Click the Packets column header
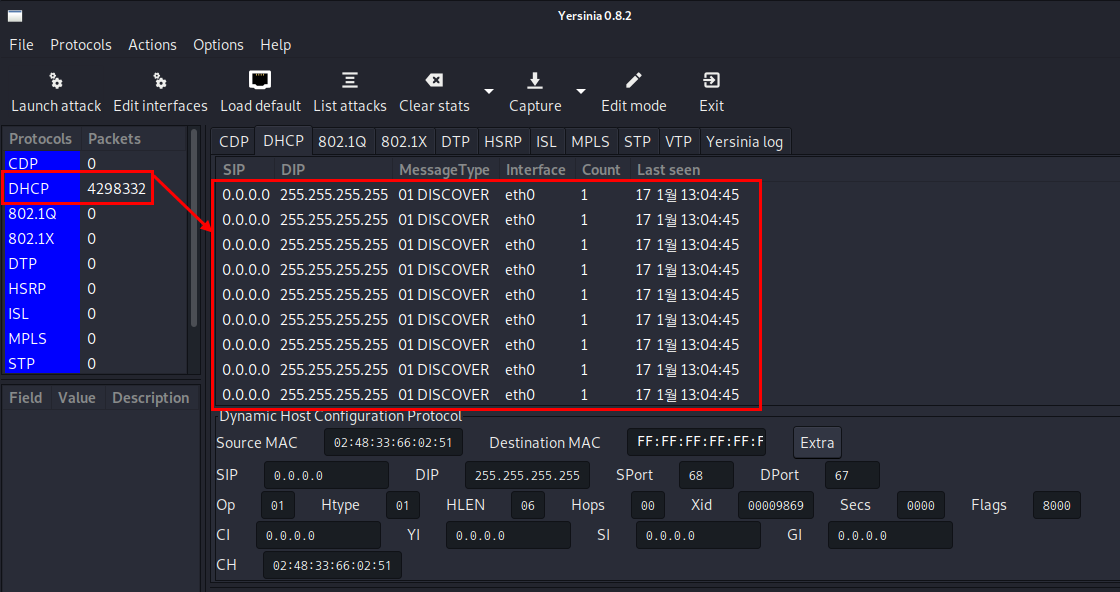Image resolution: width=1120 pixels, height=592 pixels. 134,139
